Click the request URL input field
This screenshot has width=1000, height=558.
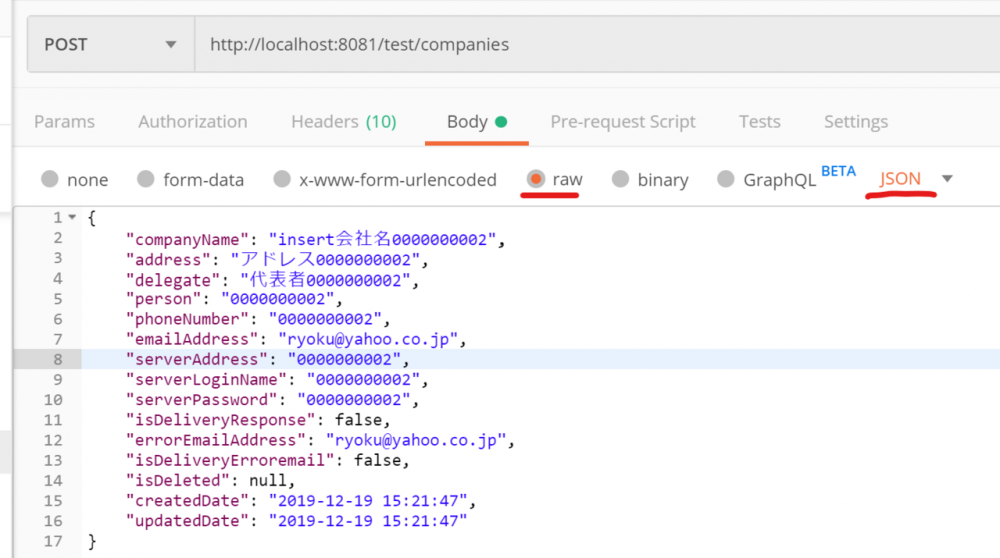[x=597, y=45]
